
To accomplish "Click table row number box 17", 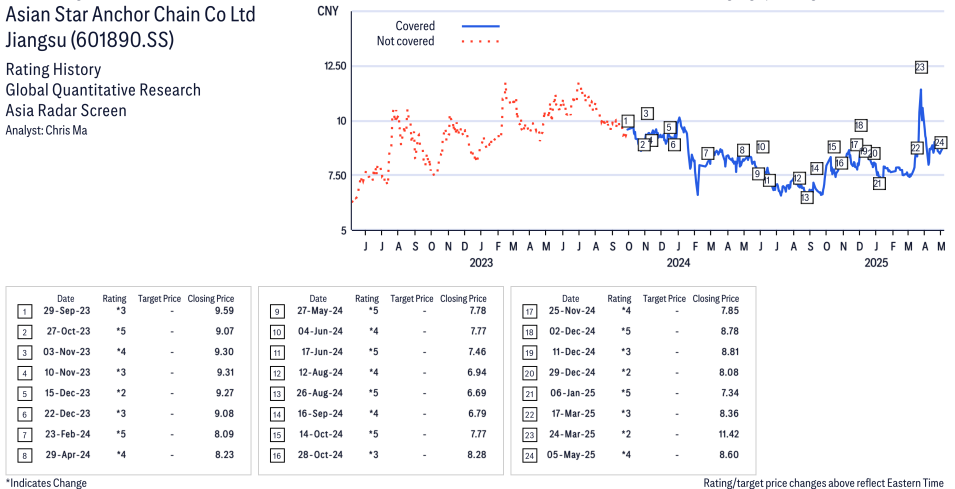I will tap(529, 312).
